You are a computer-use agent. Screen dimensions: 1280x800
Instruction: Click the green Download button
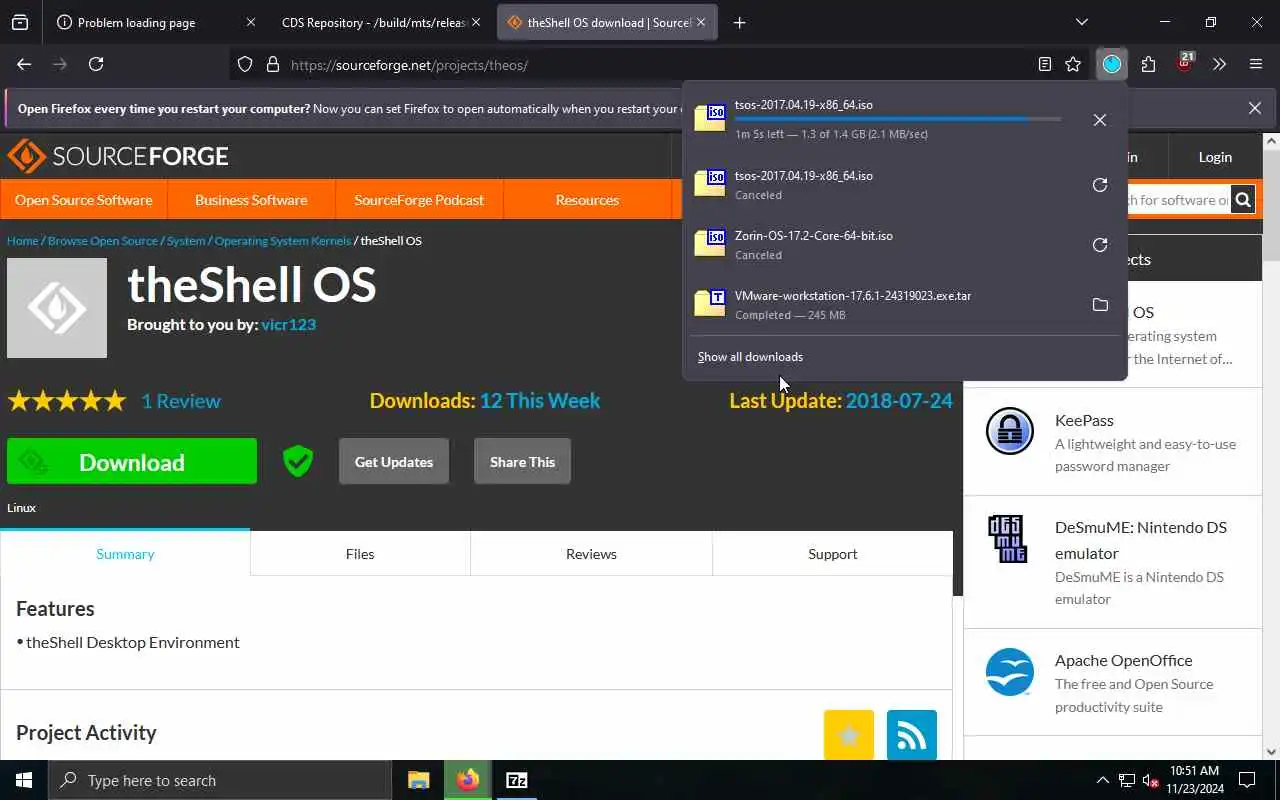[132, 462]
